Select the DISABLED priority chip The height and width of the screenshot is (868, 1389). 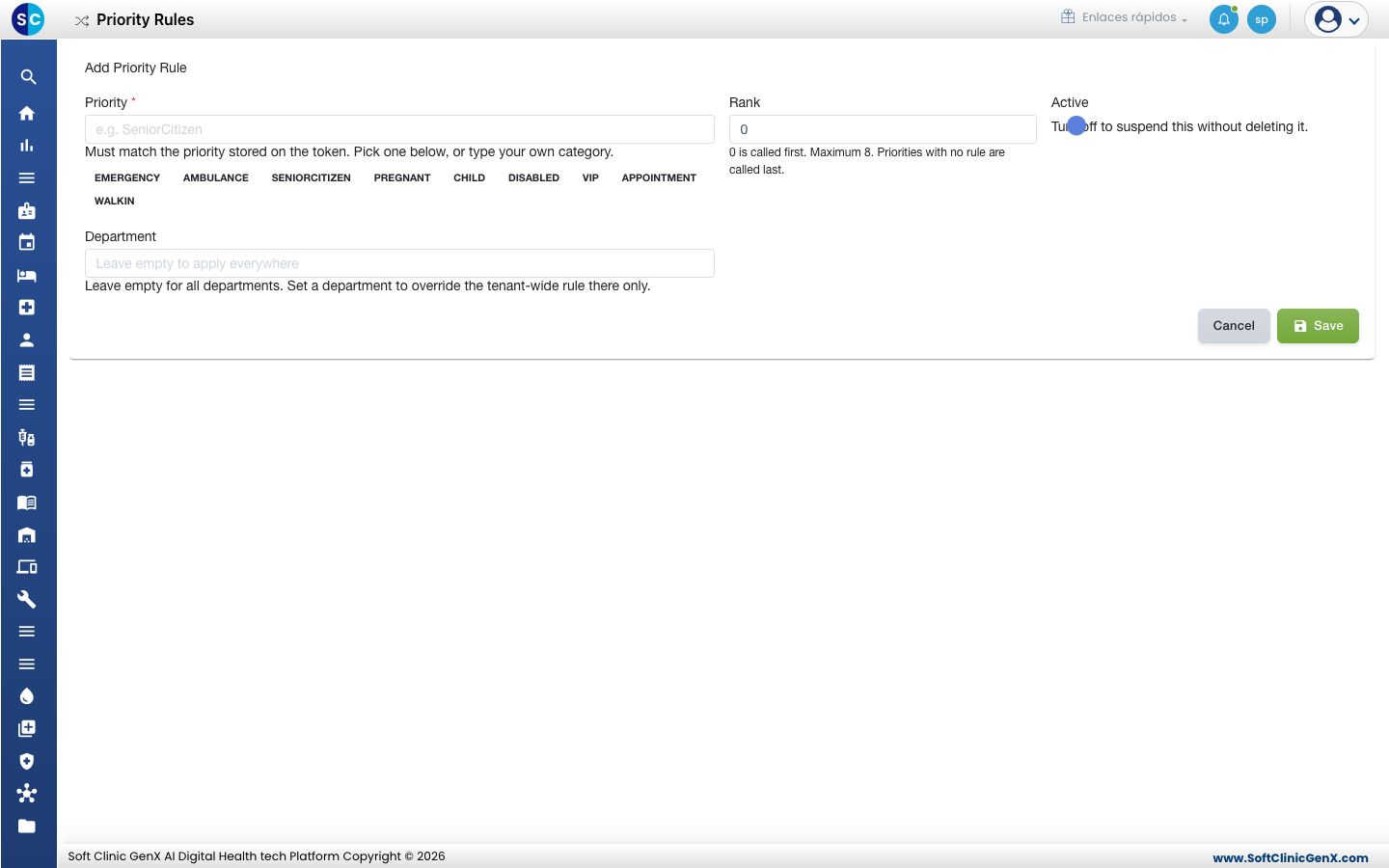coord(533,177)
